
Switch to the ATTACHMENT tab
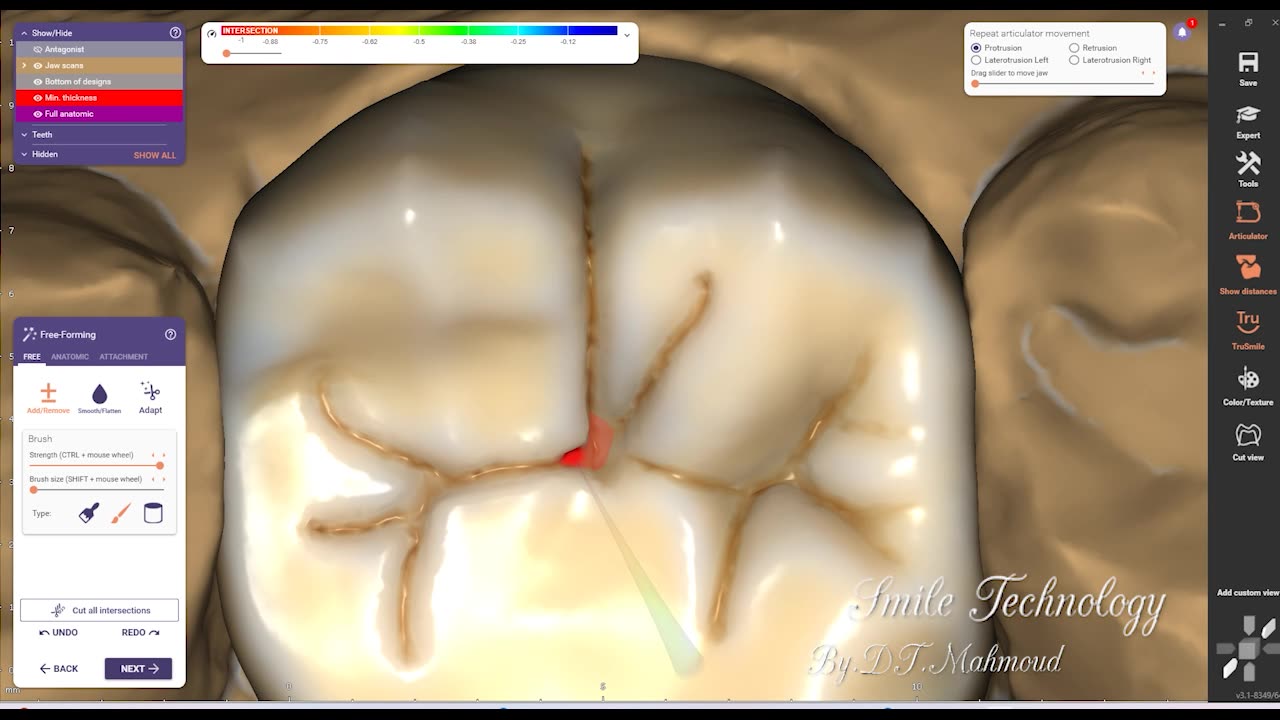pyautogui.click(x=123, y=357)
